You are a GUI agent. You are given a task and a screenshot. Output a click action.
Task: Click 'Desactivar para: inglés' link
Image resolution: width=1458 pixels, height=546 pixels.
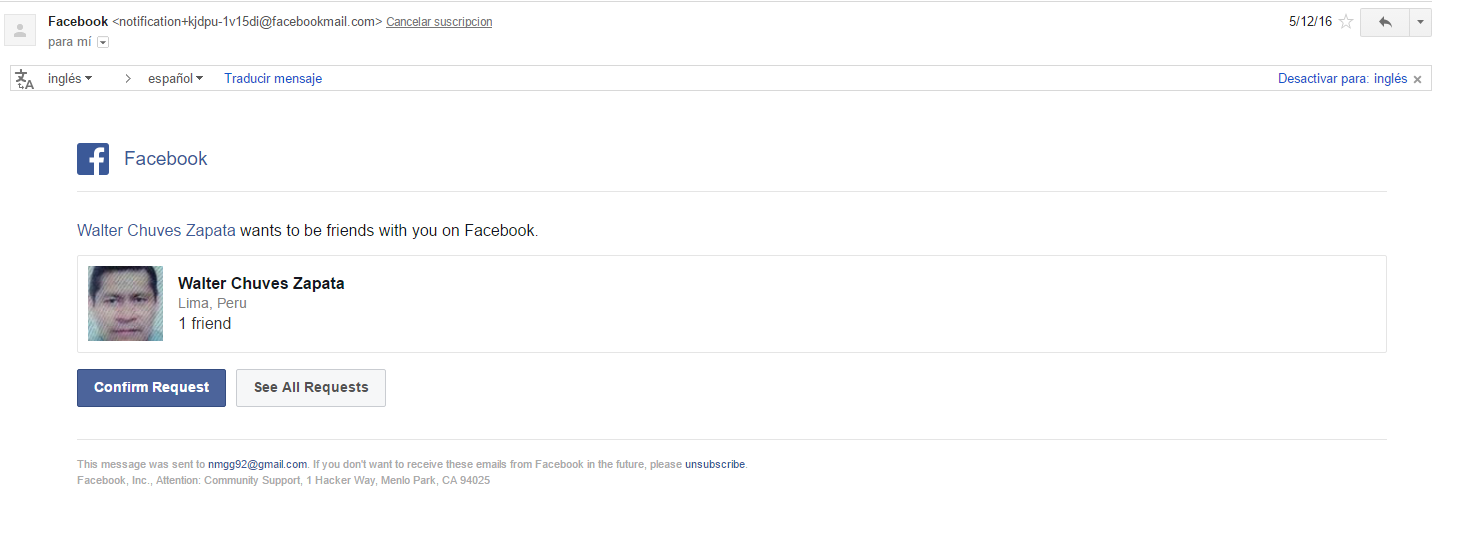click(x=1342, y=78)
